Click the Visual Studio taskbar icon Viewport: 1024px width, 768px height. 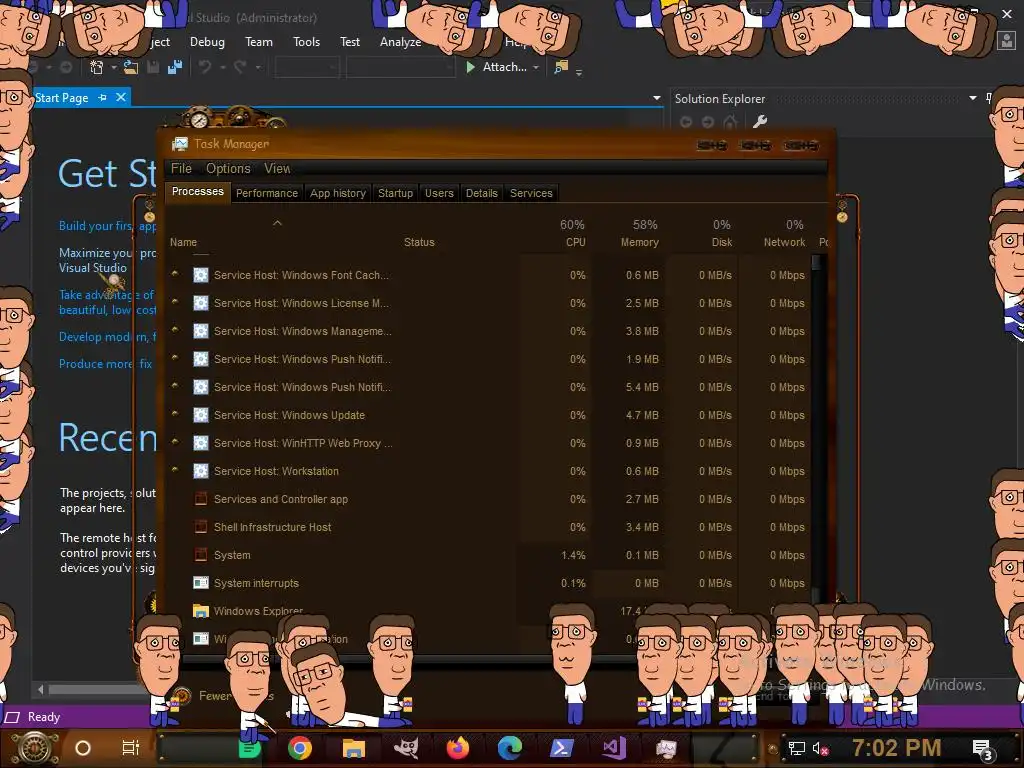click(614, 748)
